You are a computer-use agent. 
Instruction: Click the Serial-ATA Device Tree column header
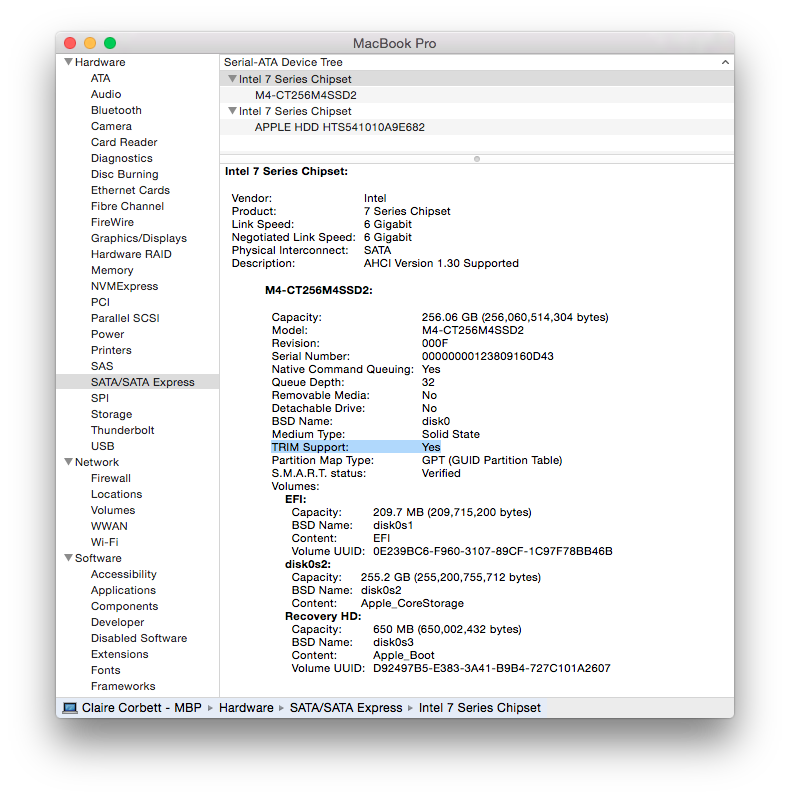476,62
